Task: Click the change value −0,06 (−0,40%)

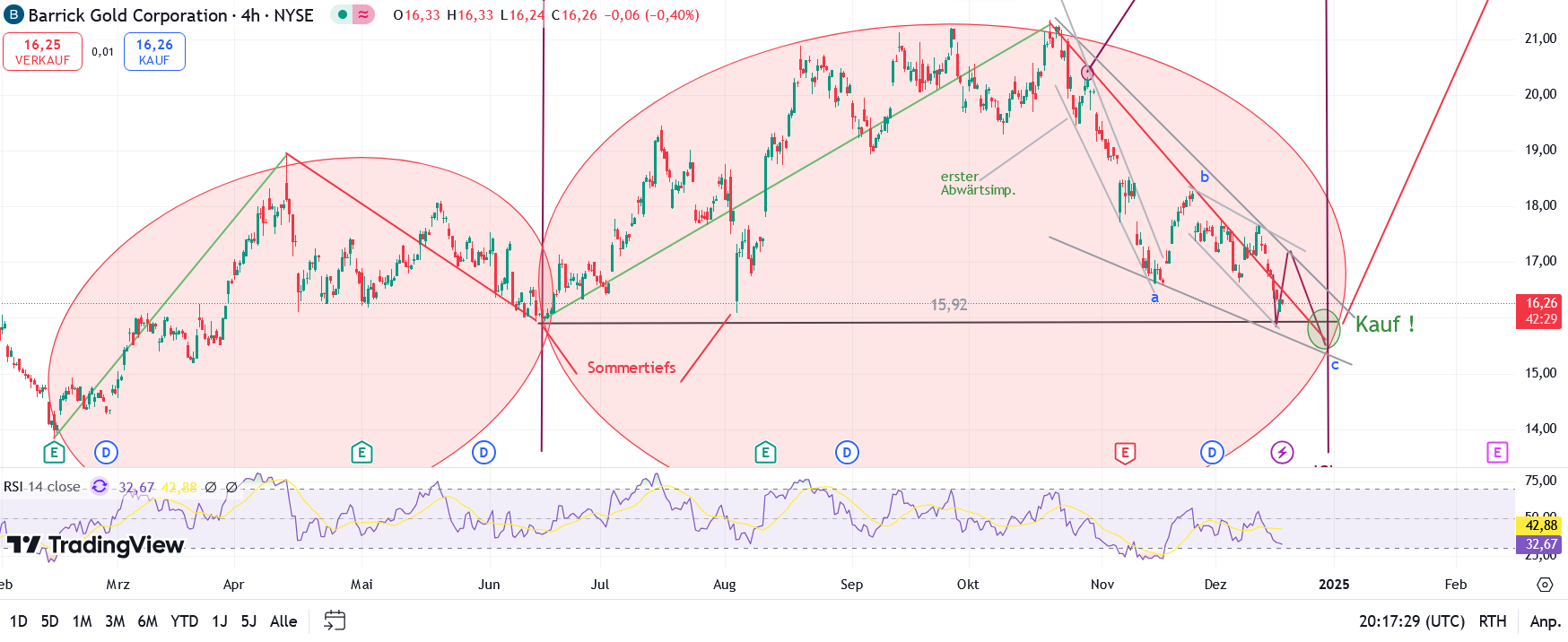Action: (652, 15)
